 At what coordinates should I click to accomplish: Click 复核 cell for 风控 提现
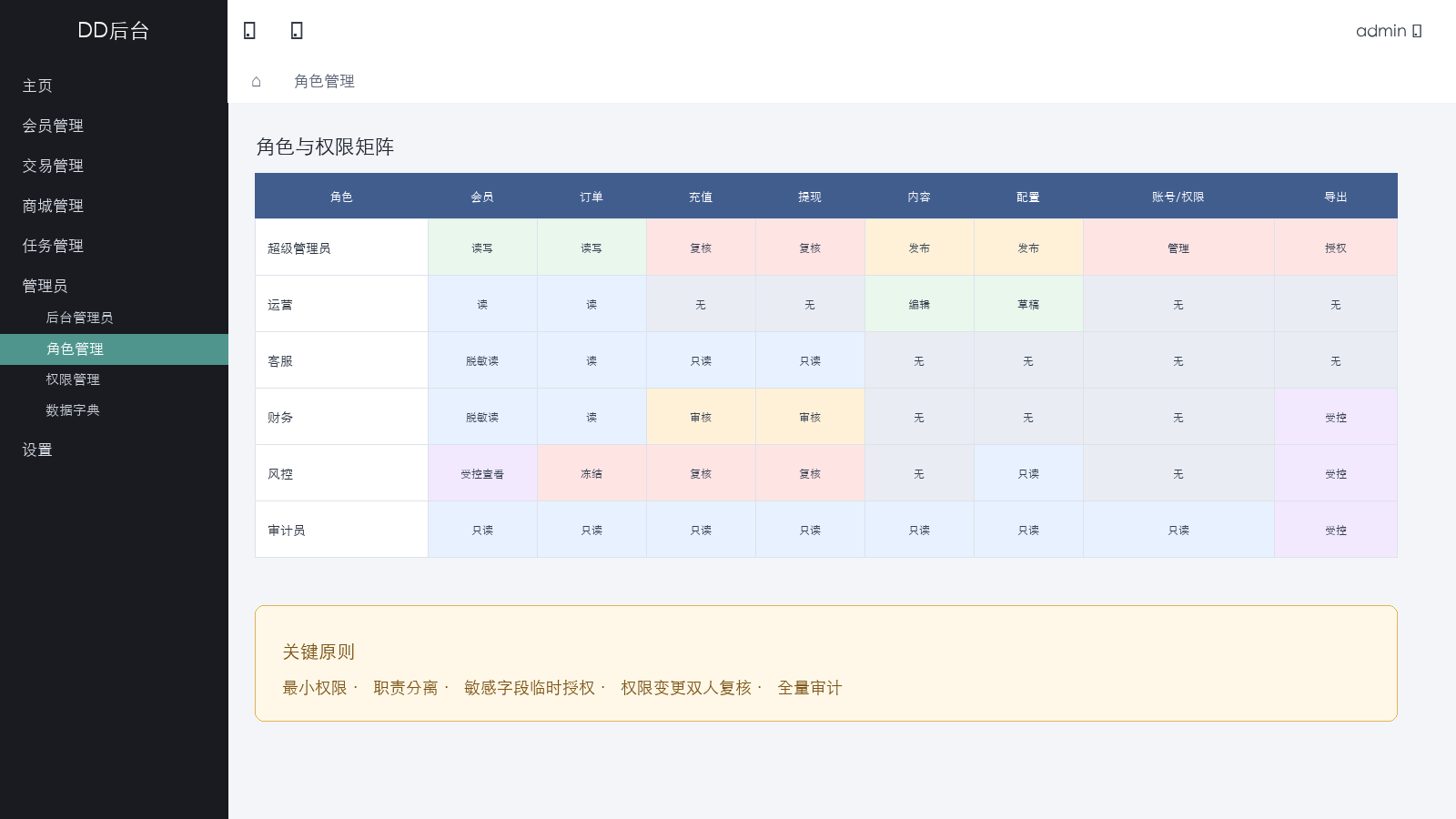point(810,473)
